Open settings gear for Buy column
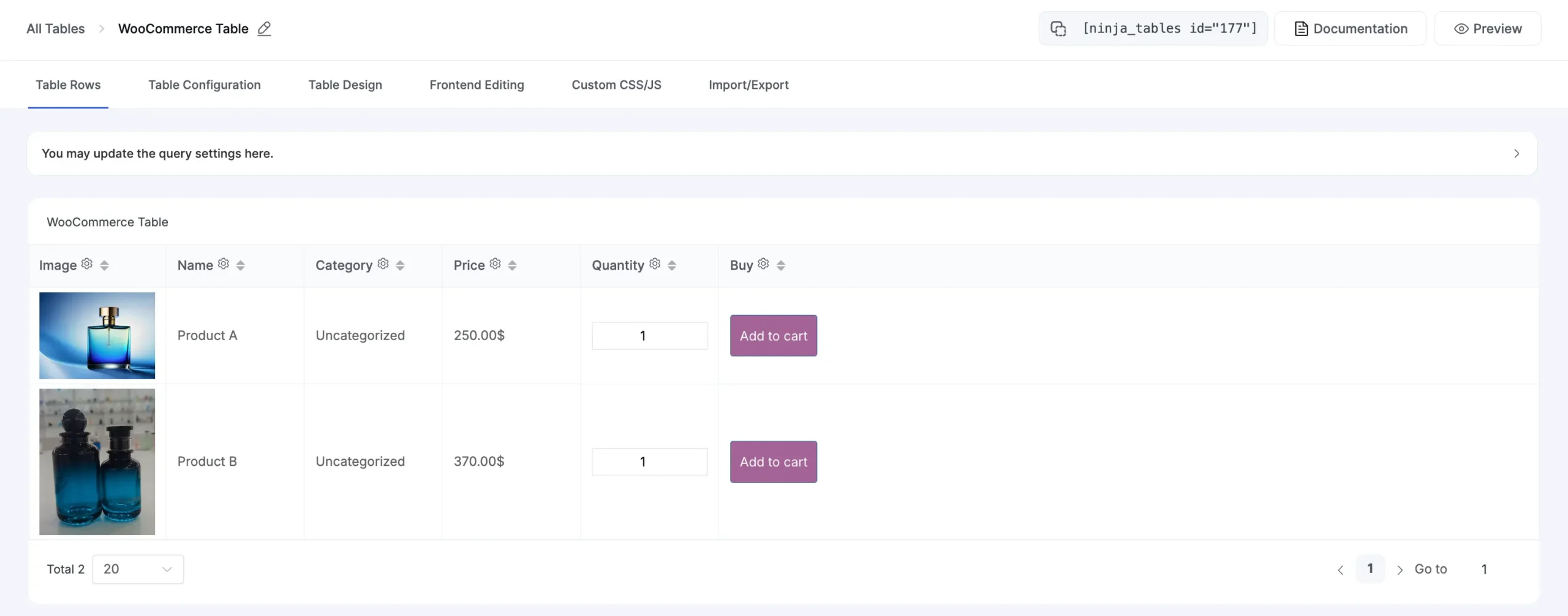The height and width of the screenshot is (616, 1568). tap(763, 264)
